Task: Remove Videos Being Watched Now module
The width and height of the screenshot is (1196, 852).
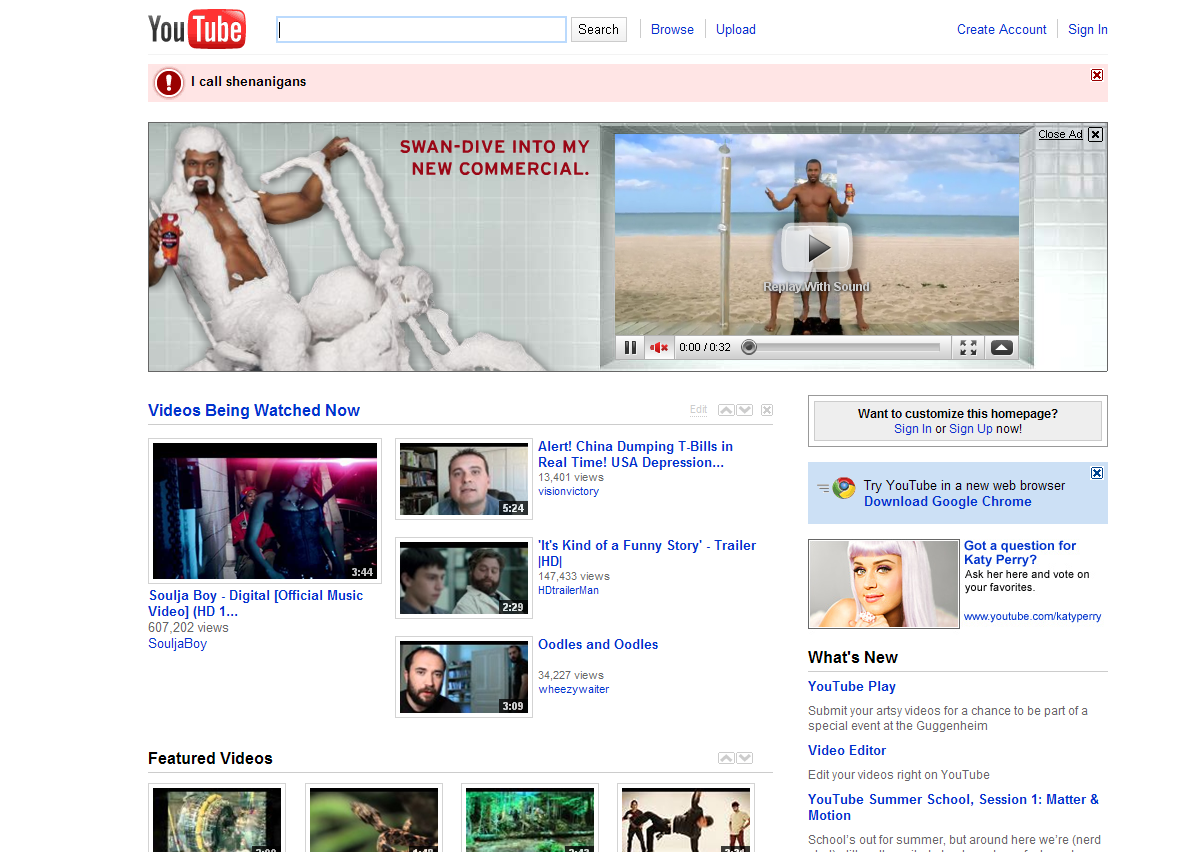Action: click(767, 410)
